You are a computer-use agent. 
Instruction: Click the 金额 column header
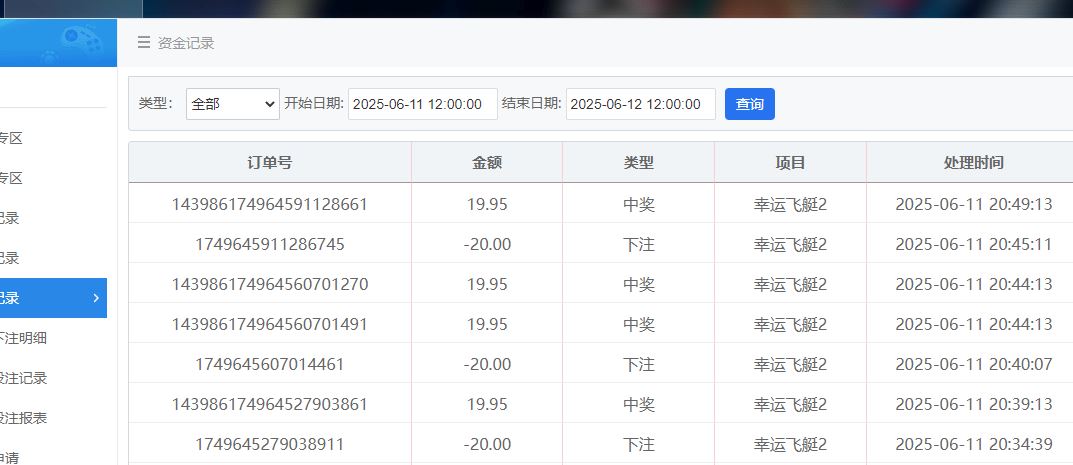pyautogui.click(x=487, y=162)
